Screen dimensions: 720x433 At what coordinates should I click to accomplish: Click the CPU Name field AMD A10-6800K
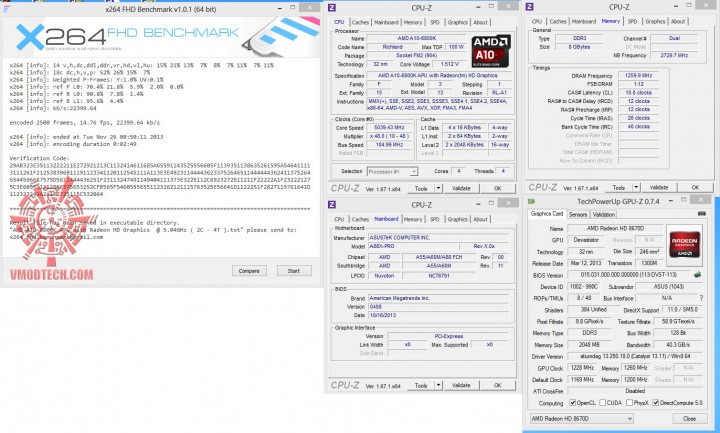[416, 39]
